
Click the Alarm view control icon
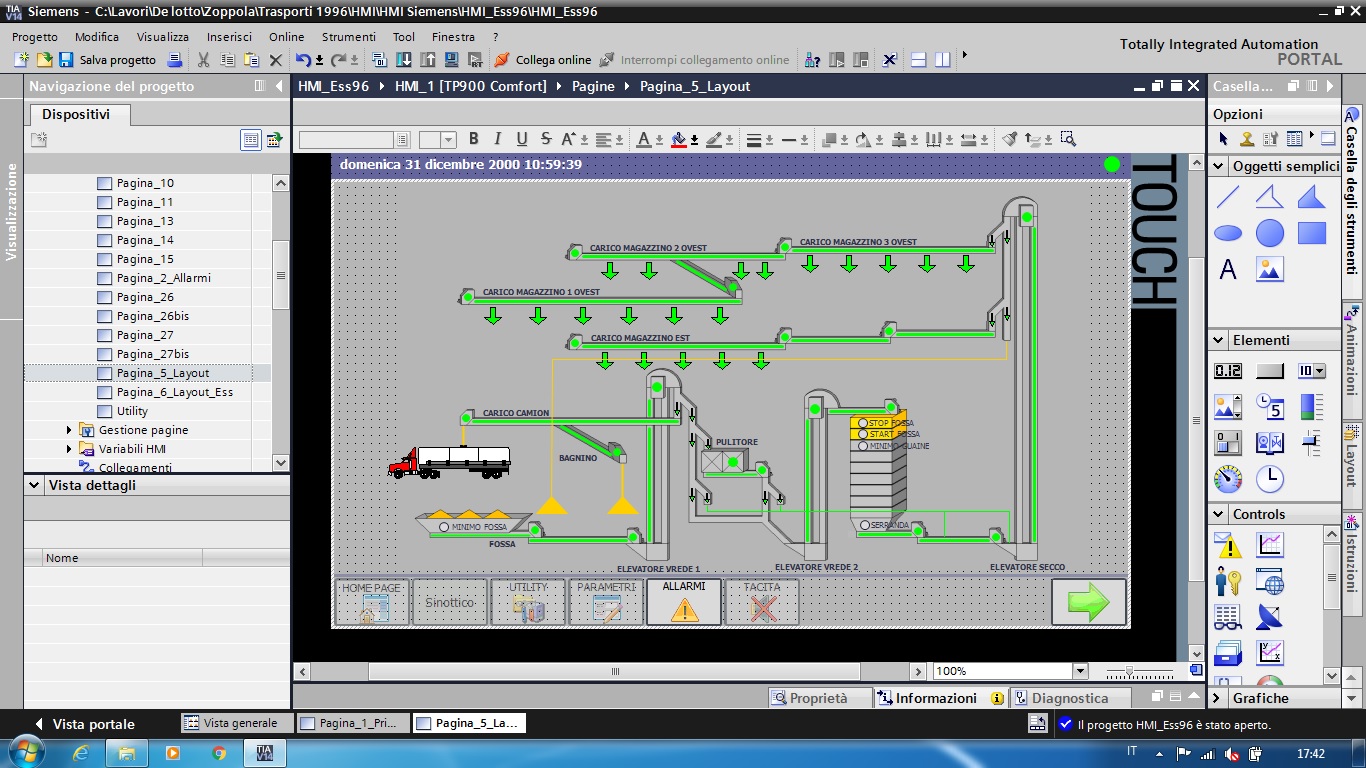(x=1228, y=545)
